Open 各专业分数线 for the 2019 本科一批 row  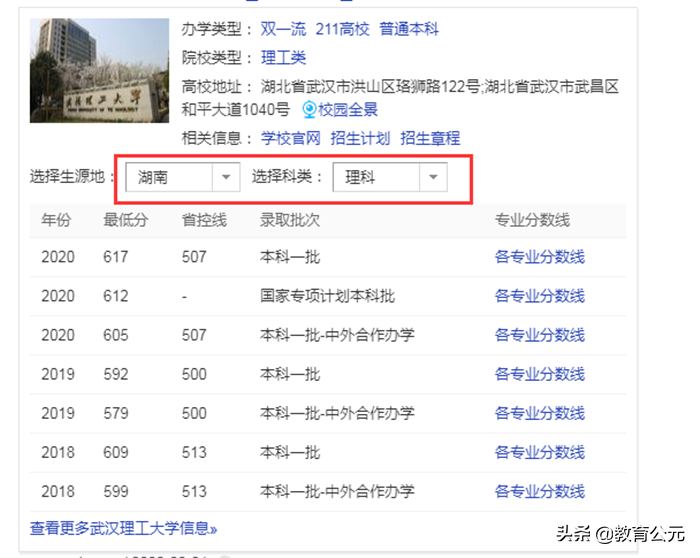(x=540, y=374)
